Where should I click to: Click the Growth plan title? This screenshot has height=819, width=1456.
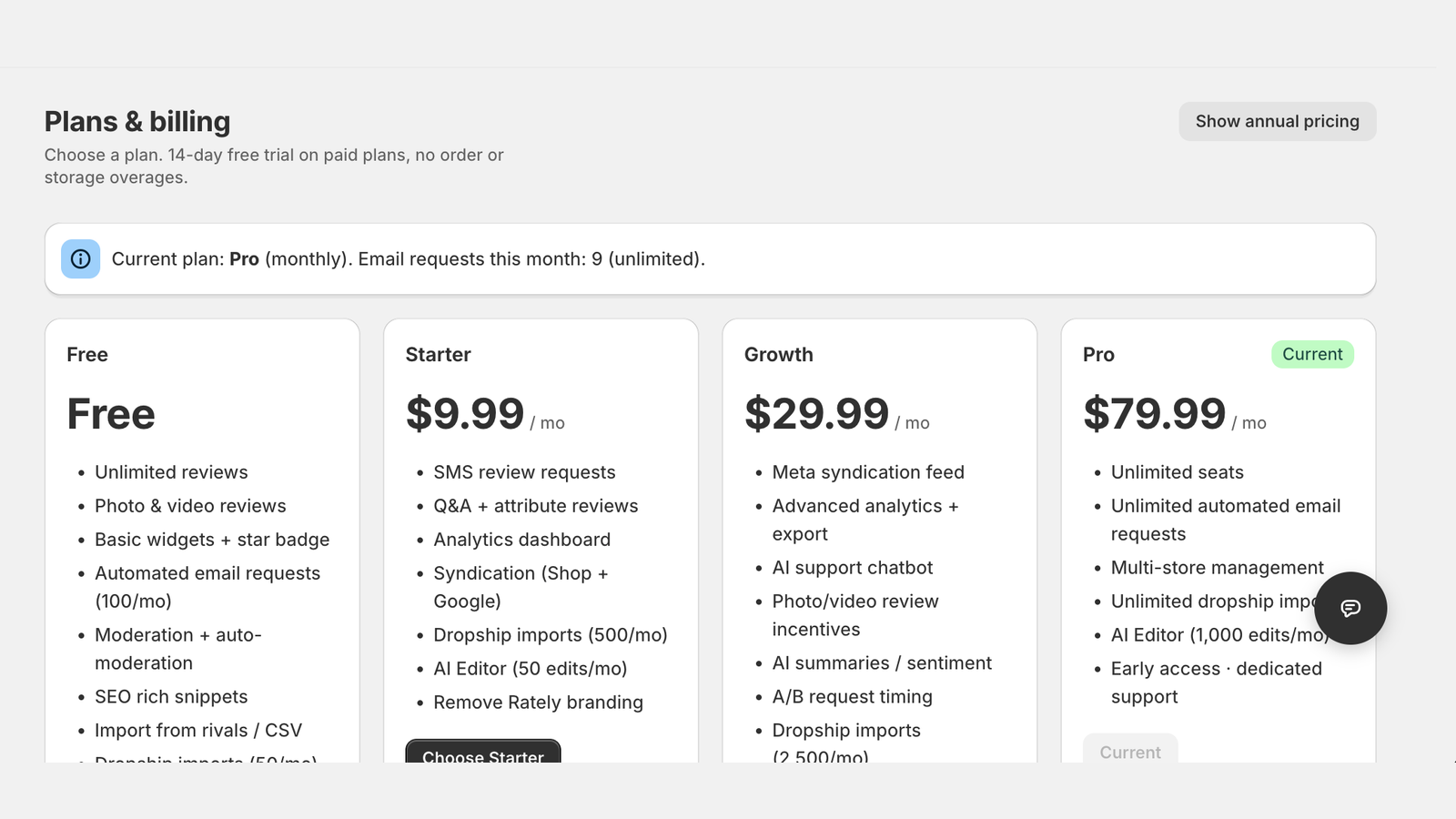(x=778, y=355)
